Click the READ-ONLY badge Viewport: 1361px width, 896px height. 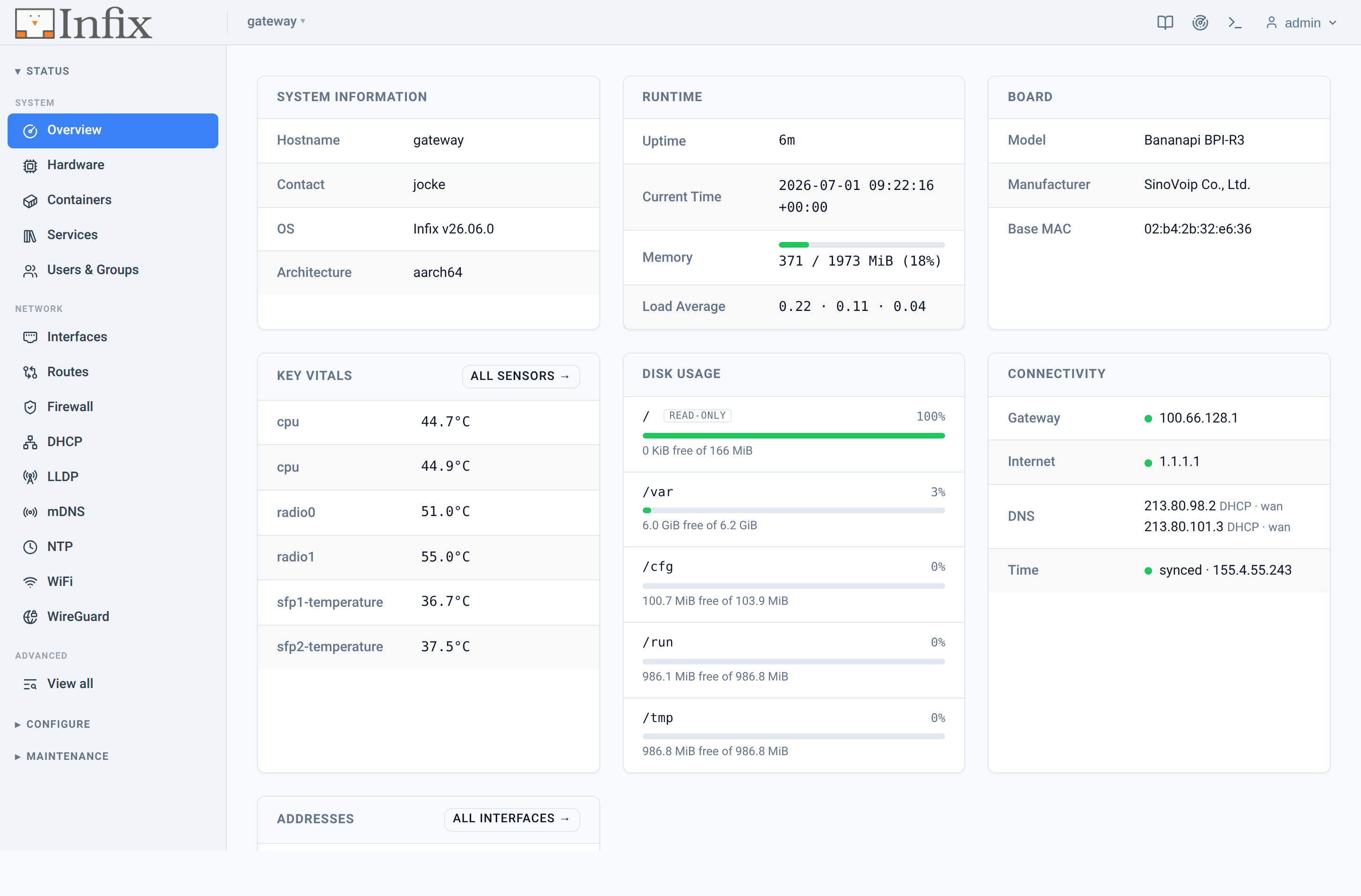697,416
